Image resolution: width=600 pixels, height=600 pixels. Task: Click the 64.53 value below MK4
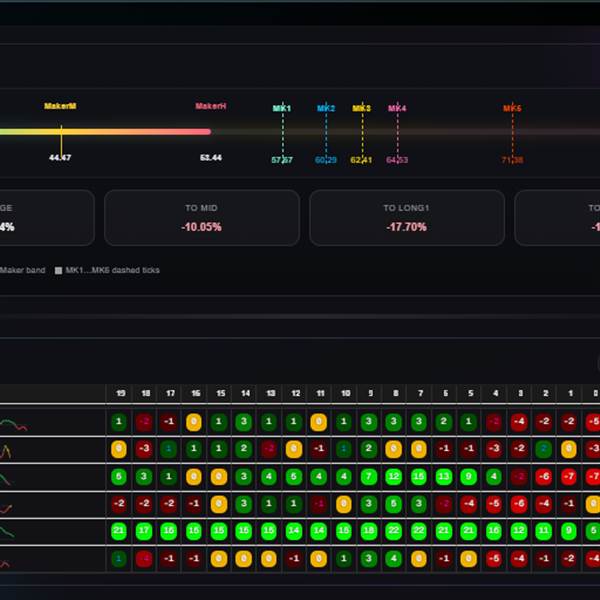[x=397, y=160]
